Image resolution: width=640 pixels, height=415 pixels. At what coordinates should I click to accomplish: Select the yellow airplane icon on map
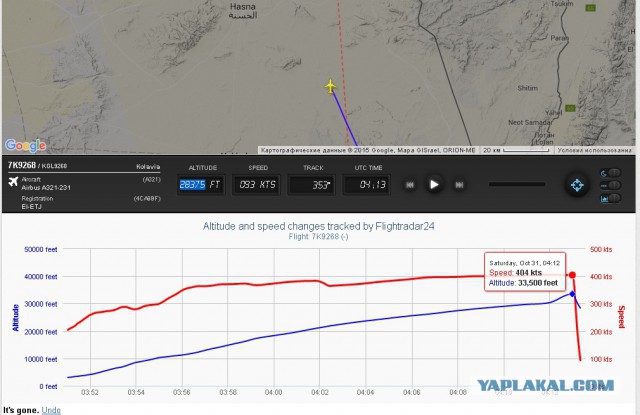(x=330, y=87)
